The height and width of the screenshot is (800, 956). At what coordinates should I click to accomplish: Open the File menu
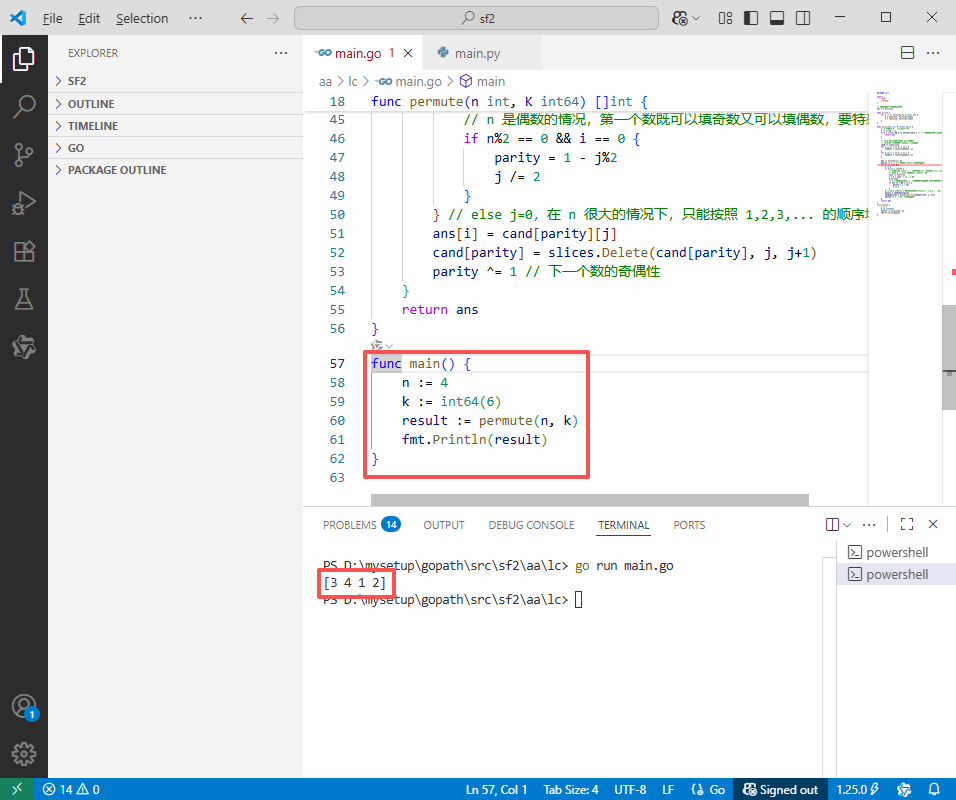click(52, 18)
